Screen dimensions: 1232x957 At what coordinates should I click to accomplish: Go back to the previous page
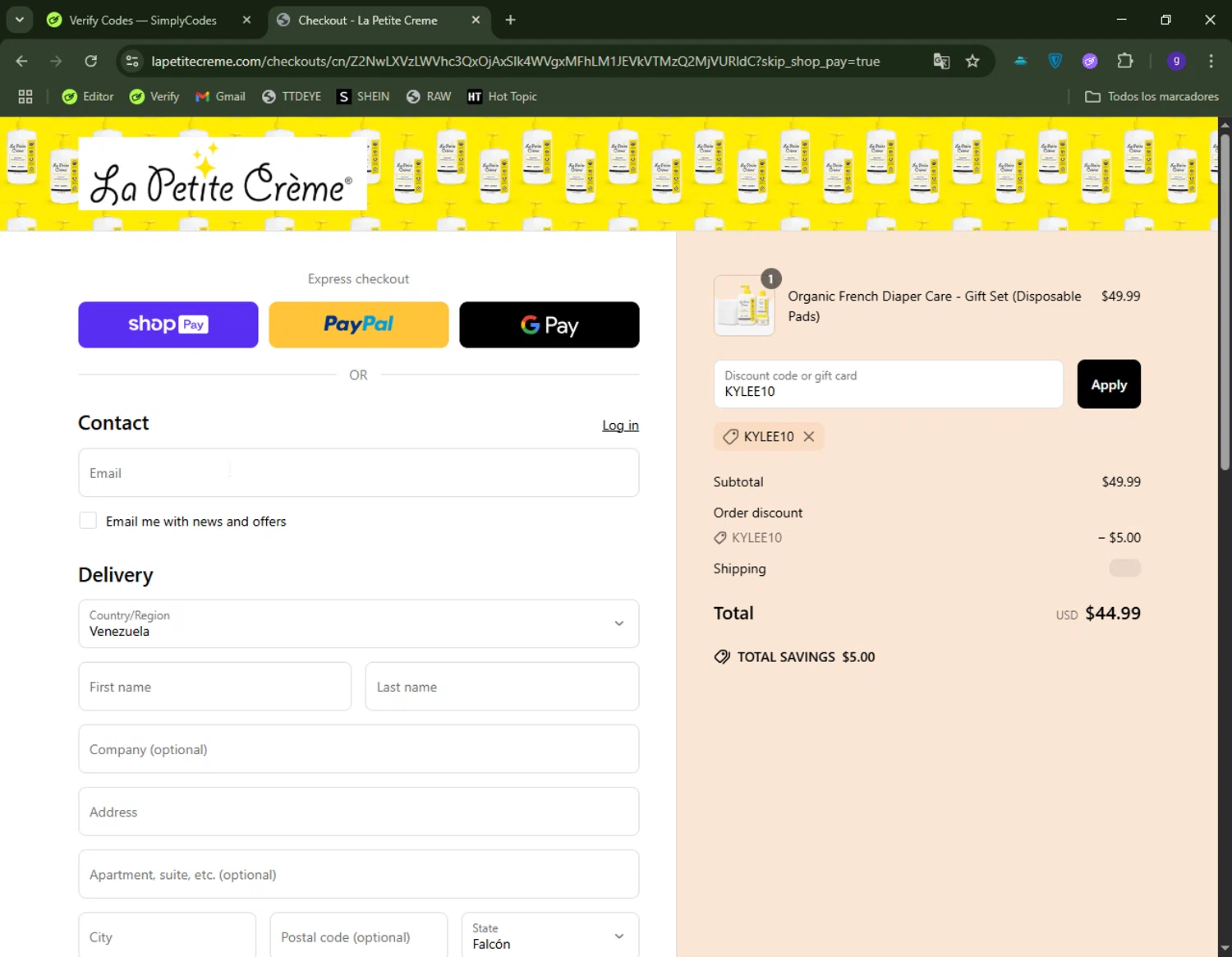[x=21, y=61]
